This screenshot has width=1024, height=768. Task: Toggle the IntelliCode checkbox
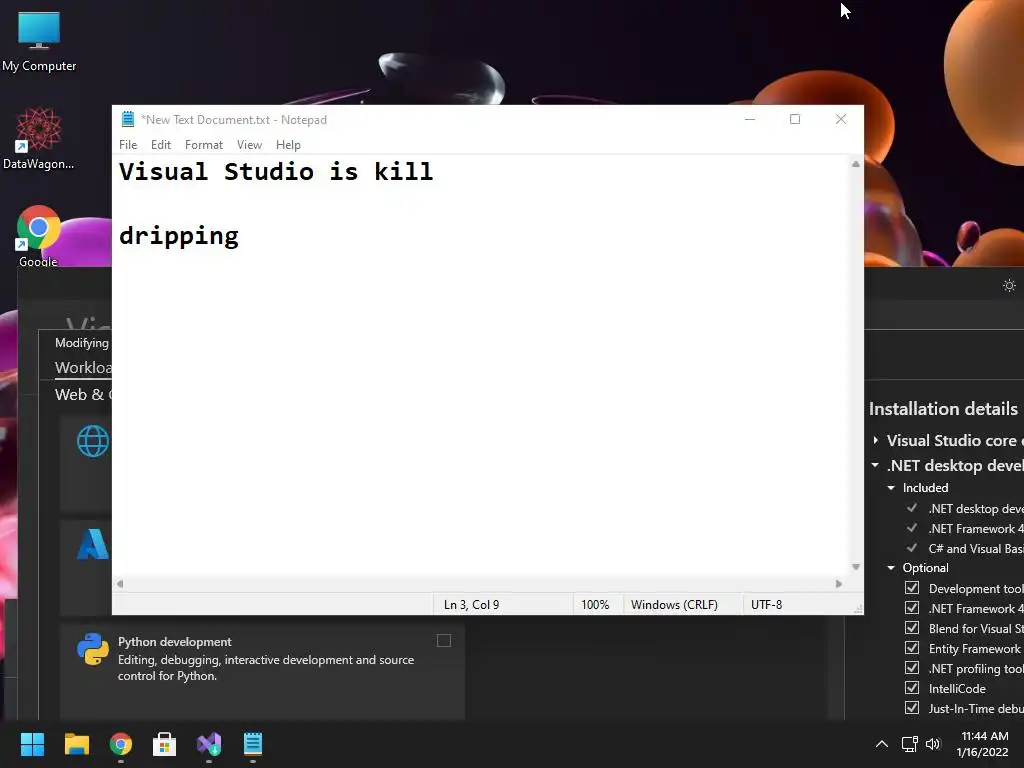click(x=912, y=688)
